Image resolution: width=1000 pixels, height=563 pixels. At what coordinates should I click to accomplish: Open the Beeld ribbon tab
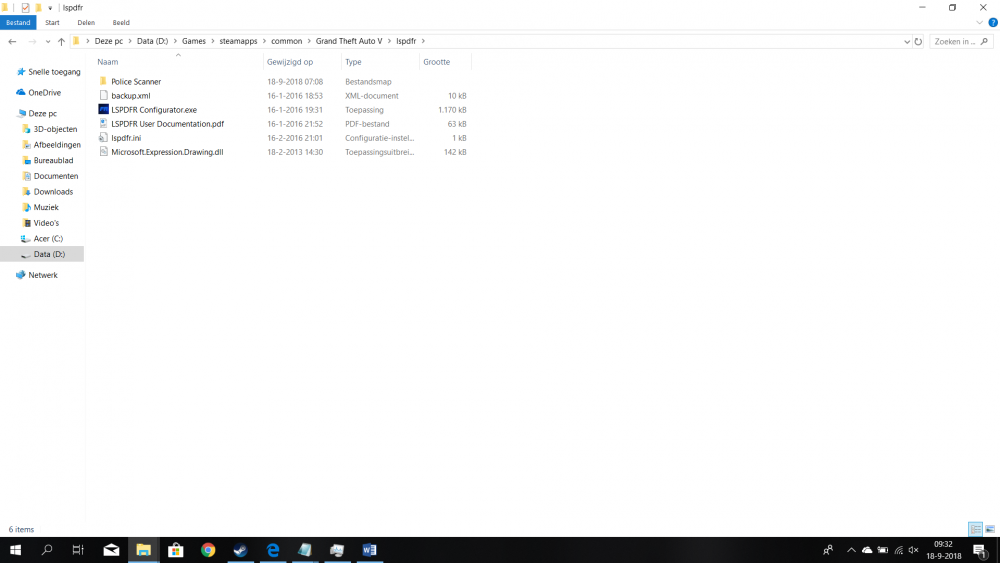pos(121,22)
